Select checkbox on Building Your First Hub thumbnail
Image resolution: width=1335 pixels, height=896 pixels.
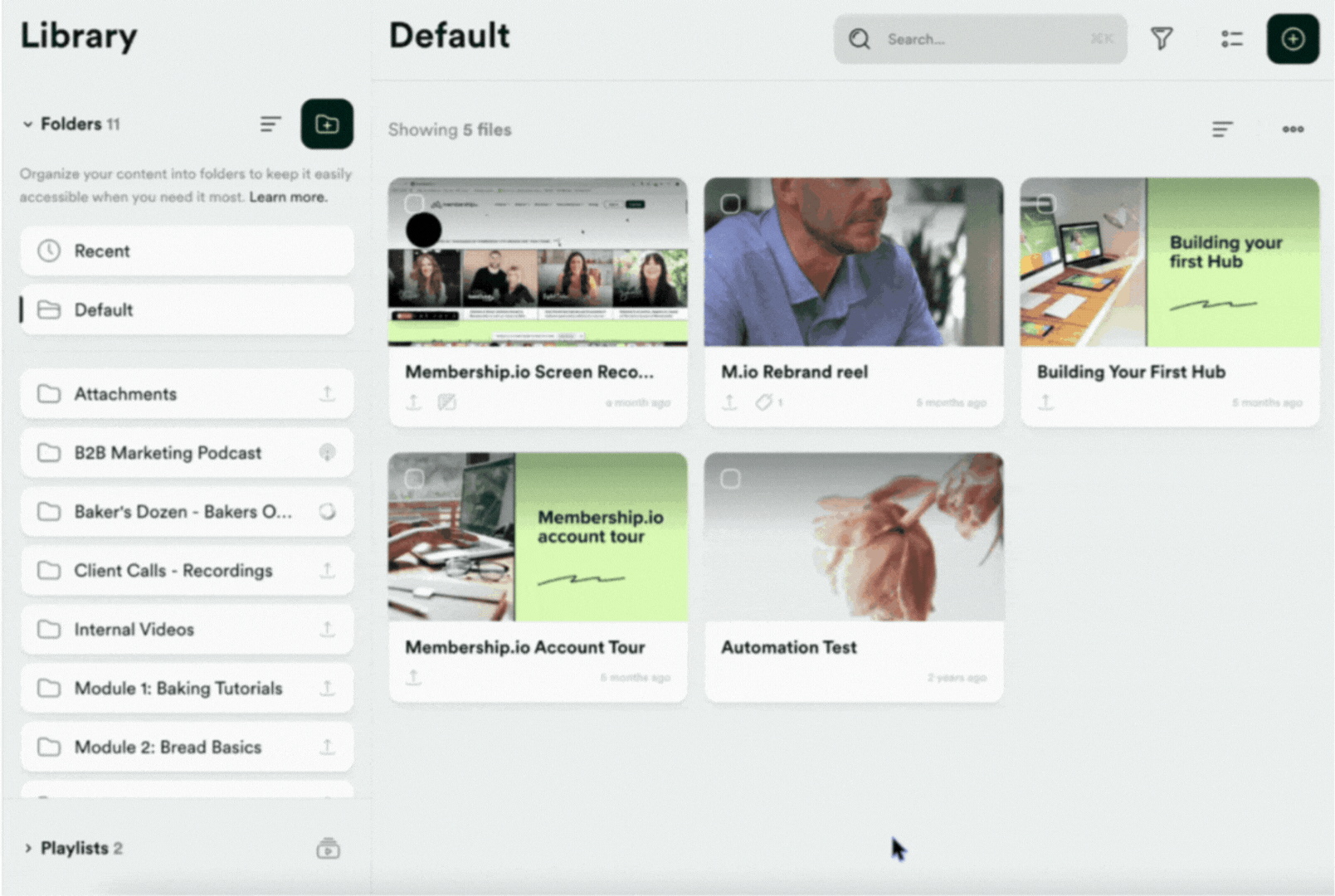[x=1046, y=203]
